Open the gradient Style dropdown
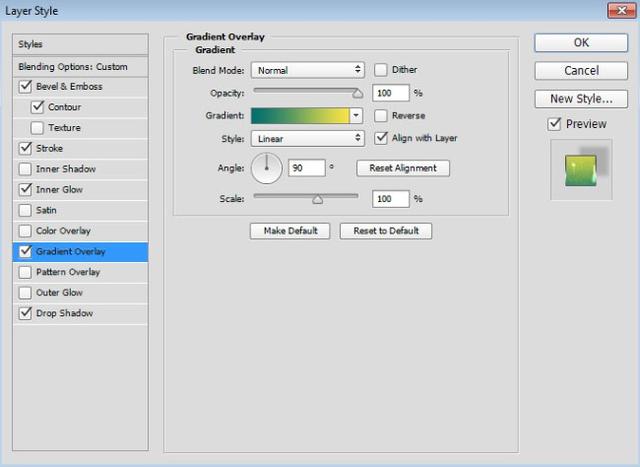Image resolution: width=640 pixels, height=467 pixels. point(308,138)
